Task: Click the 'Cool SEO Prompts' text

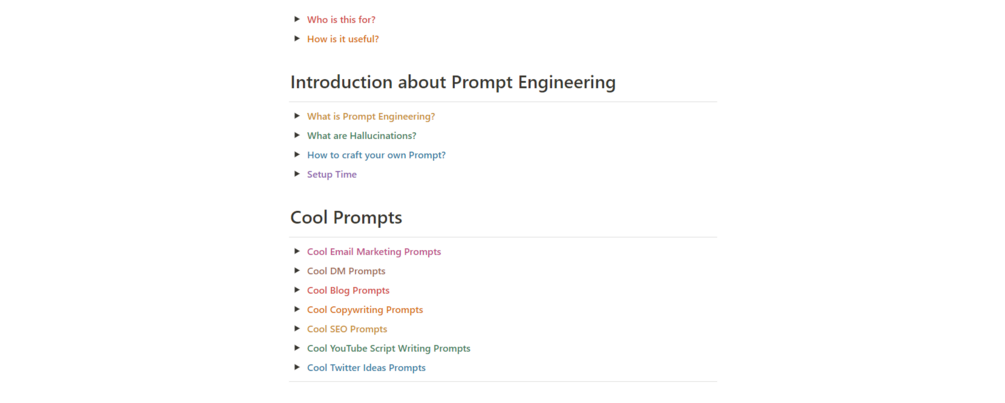Action: click(346, 329)
